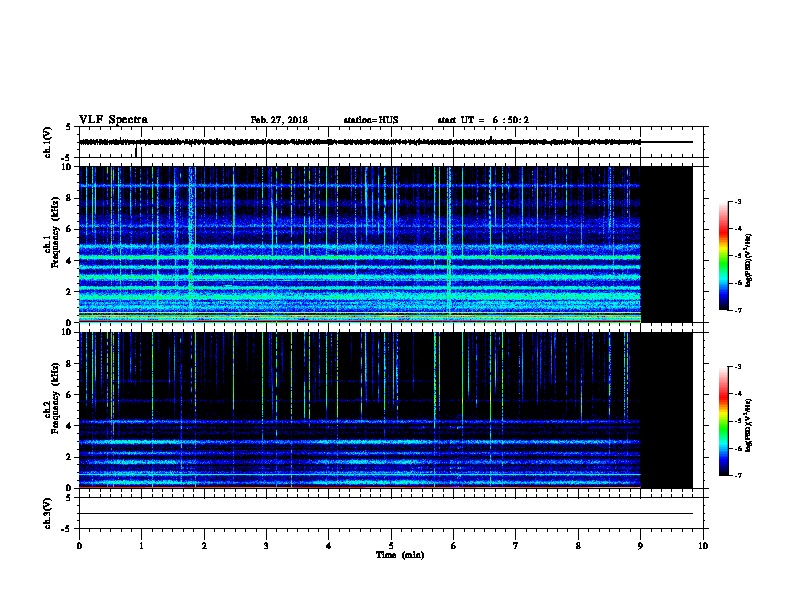This screenshot has width=792, height=612.
Task: Click the ch.2 spectrogram color bar
Action: coord(723,421)
